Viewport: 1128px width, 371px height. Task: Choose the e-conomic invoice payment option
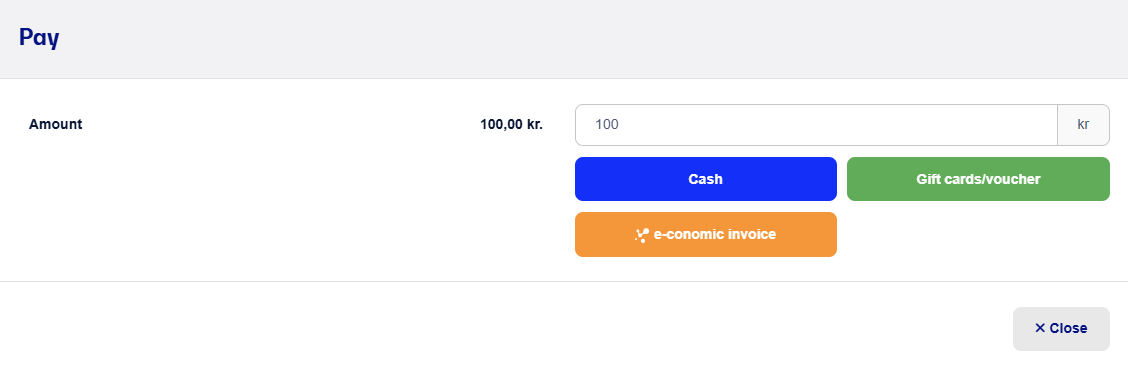[x=705, y=234]
